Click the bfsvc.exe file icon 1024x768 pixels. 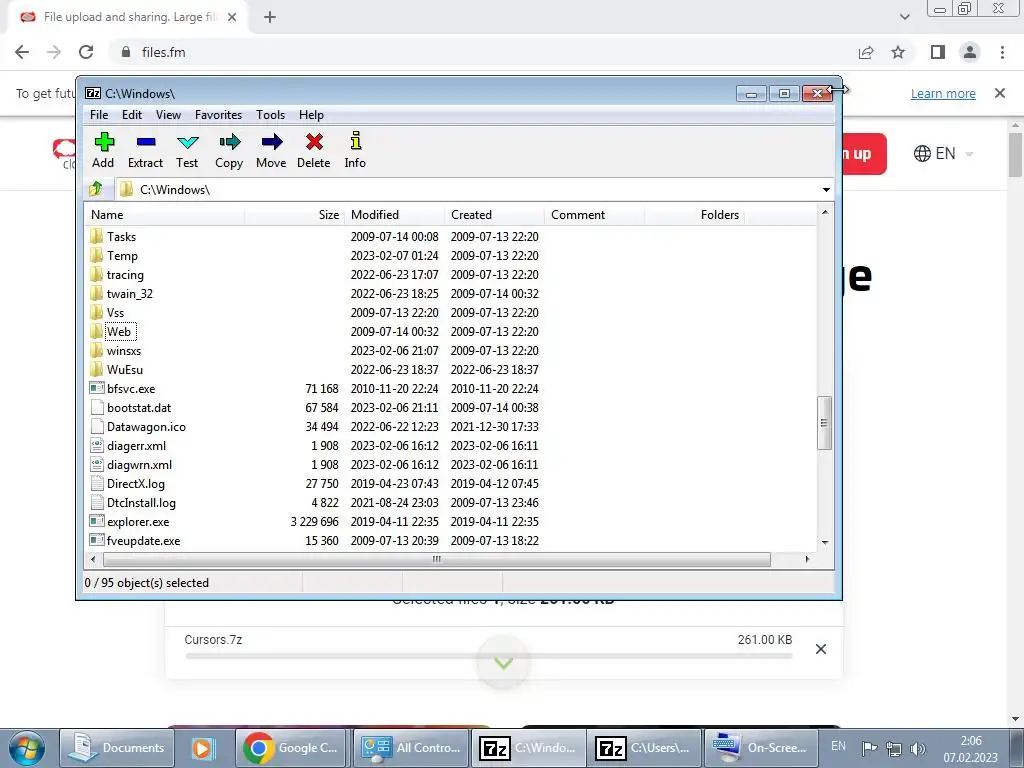coord(97,388)
